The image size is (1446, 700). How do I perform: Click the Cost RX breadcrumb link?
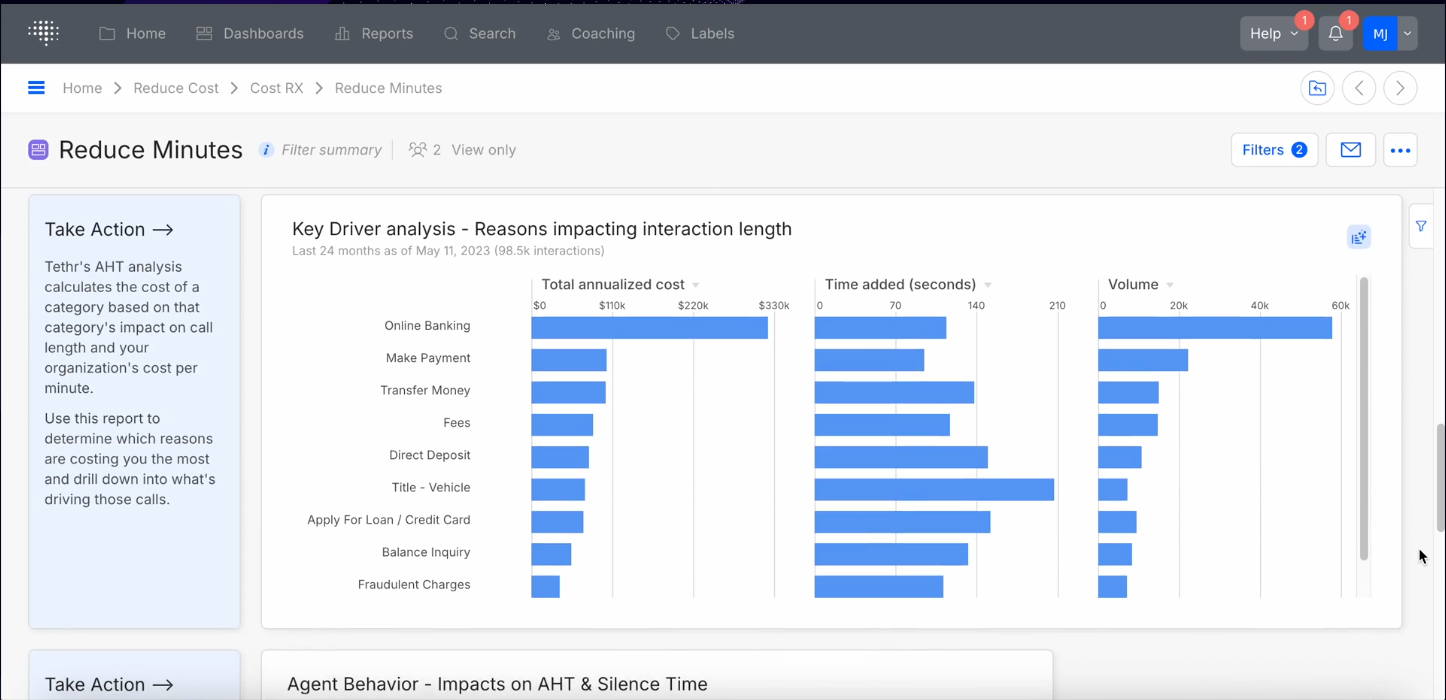click(x=276, y=88)
